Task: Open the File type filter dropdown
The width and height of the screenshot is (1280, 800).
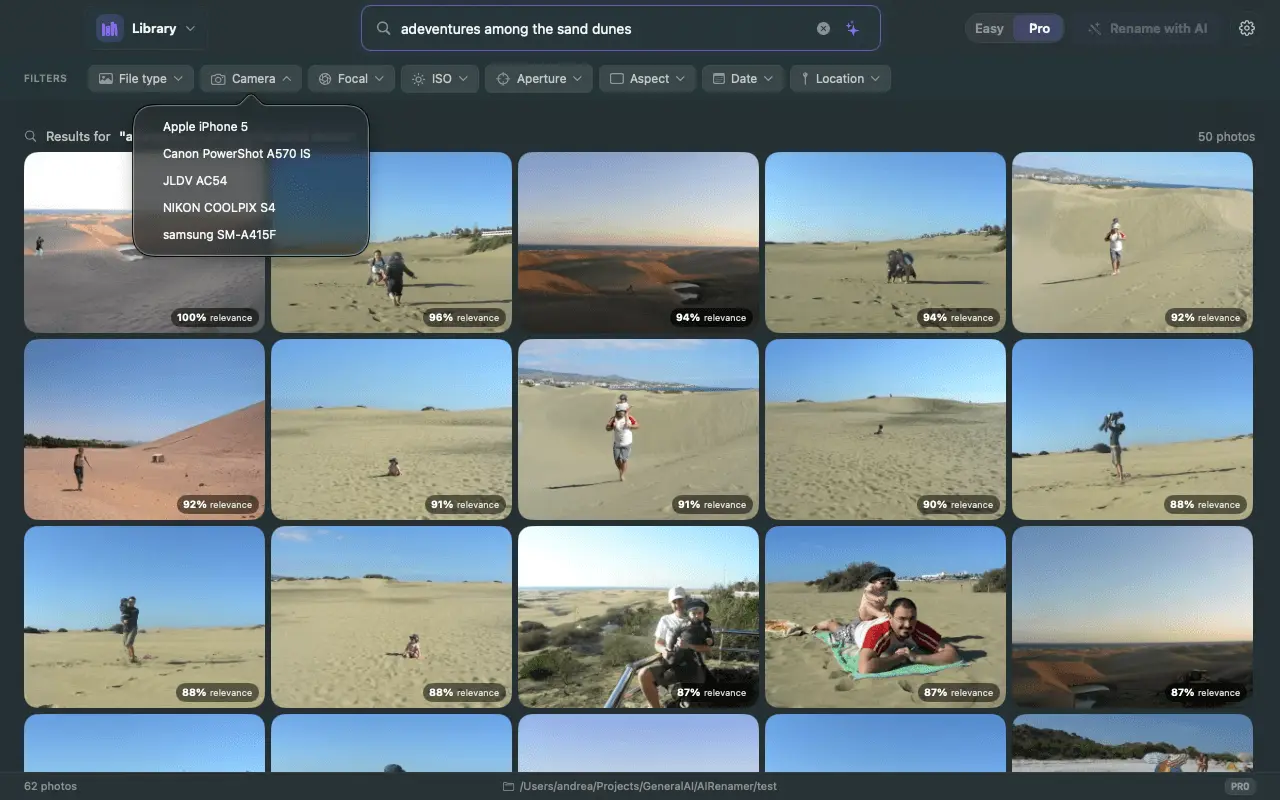Action: (x=141, y=79)
